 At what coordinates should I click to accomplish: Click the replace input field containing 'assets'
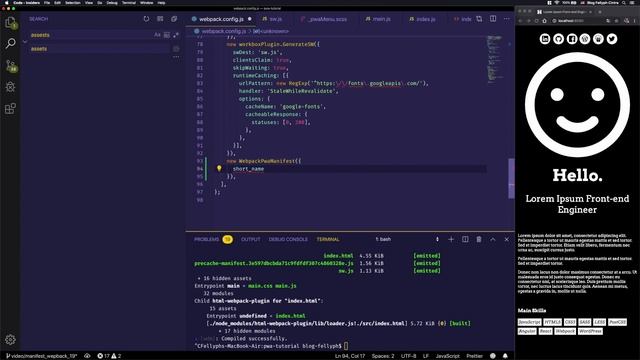[x=99, y=49]
